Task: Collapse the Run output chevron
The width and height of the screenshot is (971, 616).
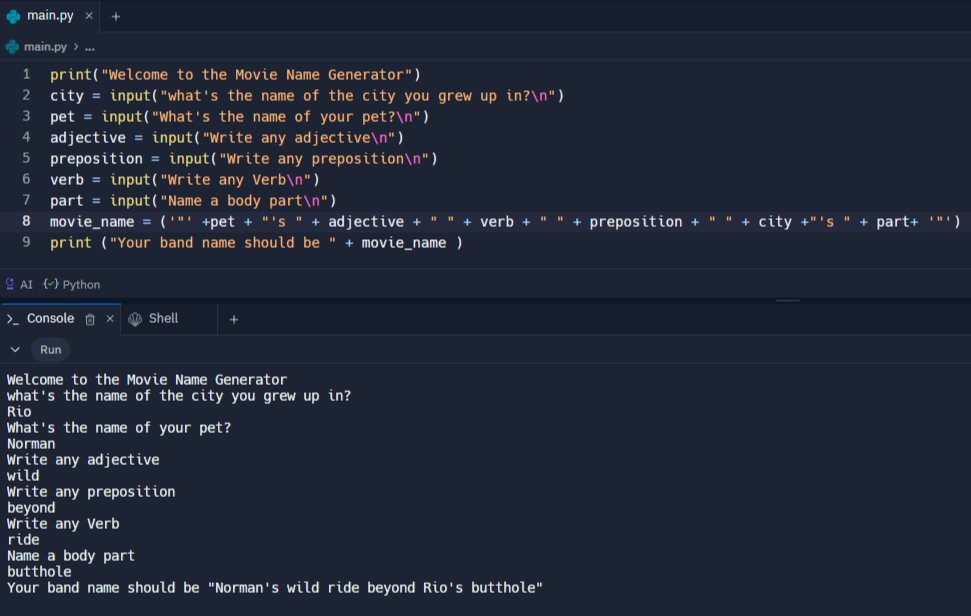Action: click(x=15, y=350)
